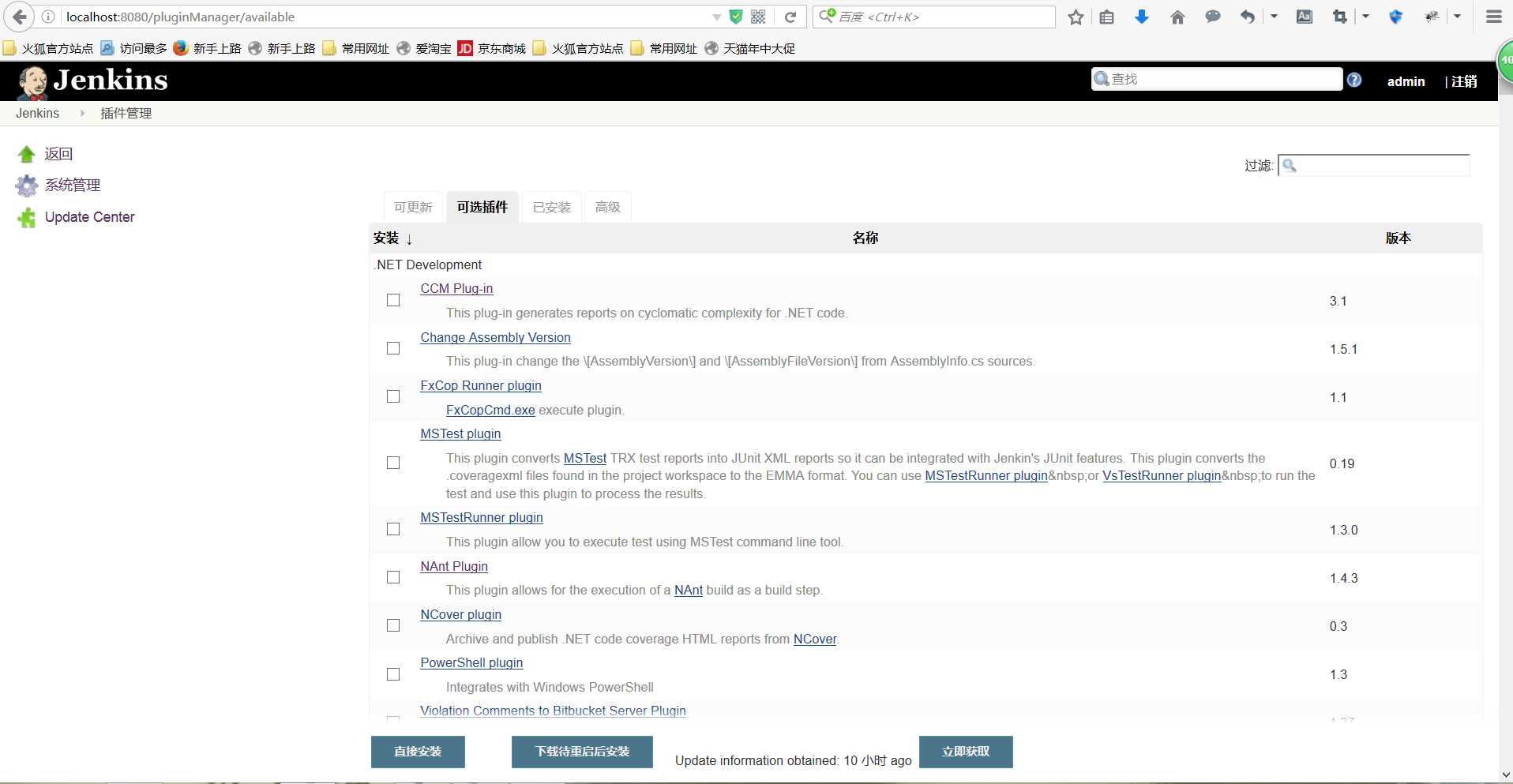Click the ant extension toolbar icon
The width and height of the screenshot is (1513, 784).
tap(1432, 17)
